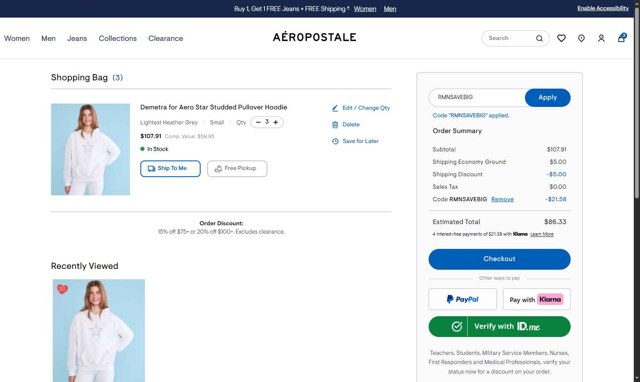Click the trash can delete icon

point(335,125)
